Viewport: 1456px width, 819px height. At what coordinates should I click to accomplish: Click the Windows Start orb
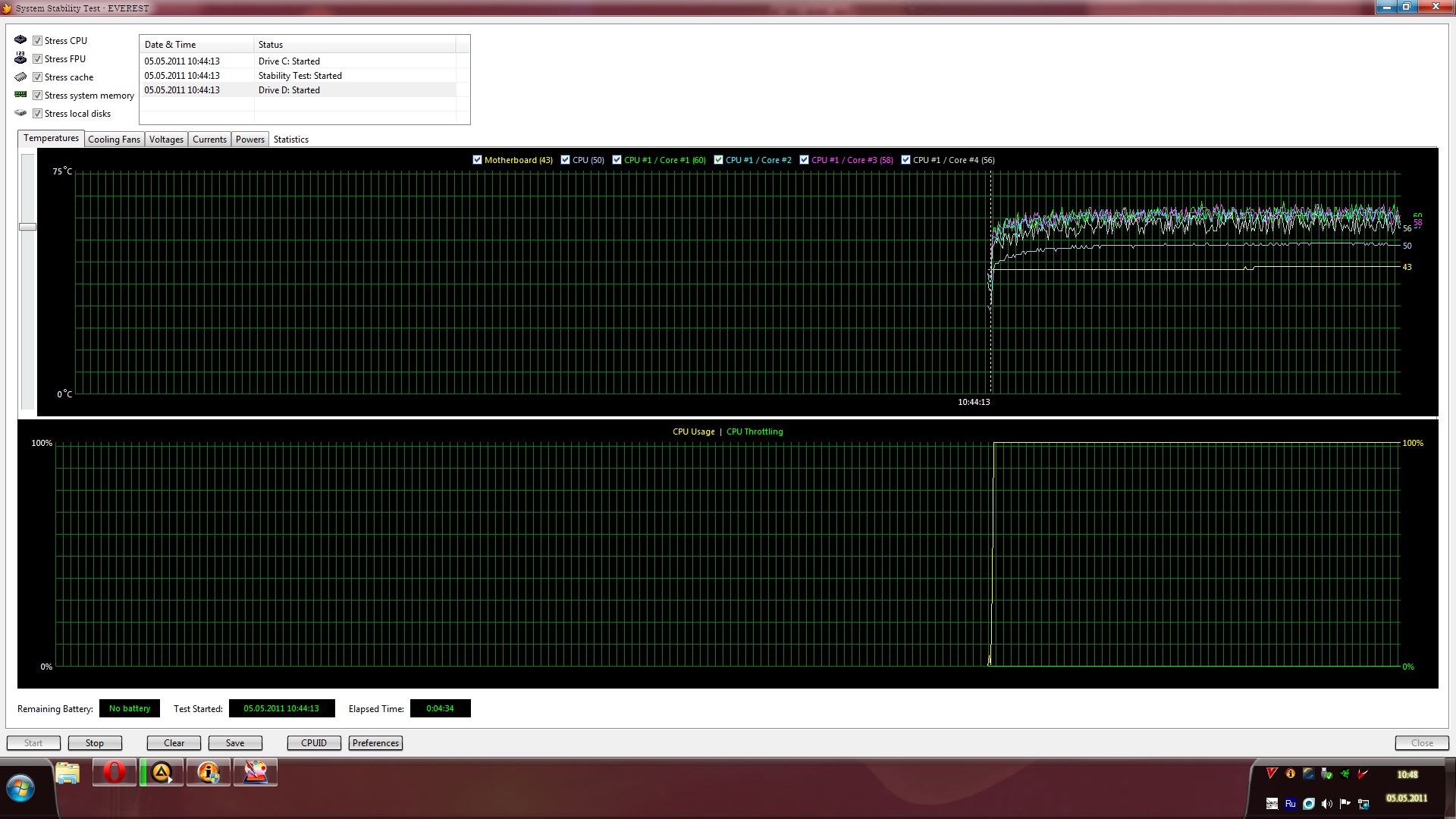coord(20,789)
